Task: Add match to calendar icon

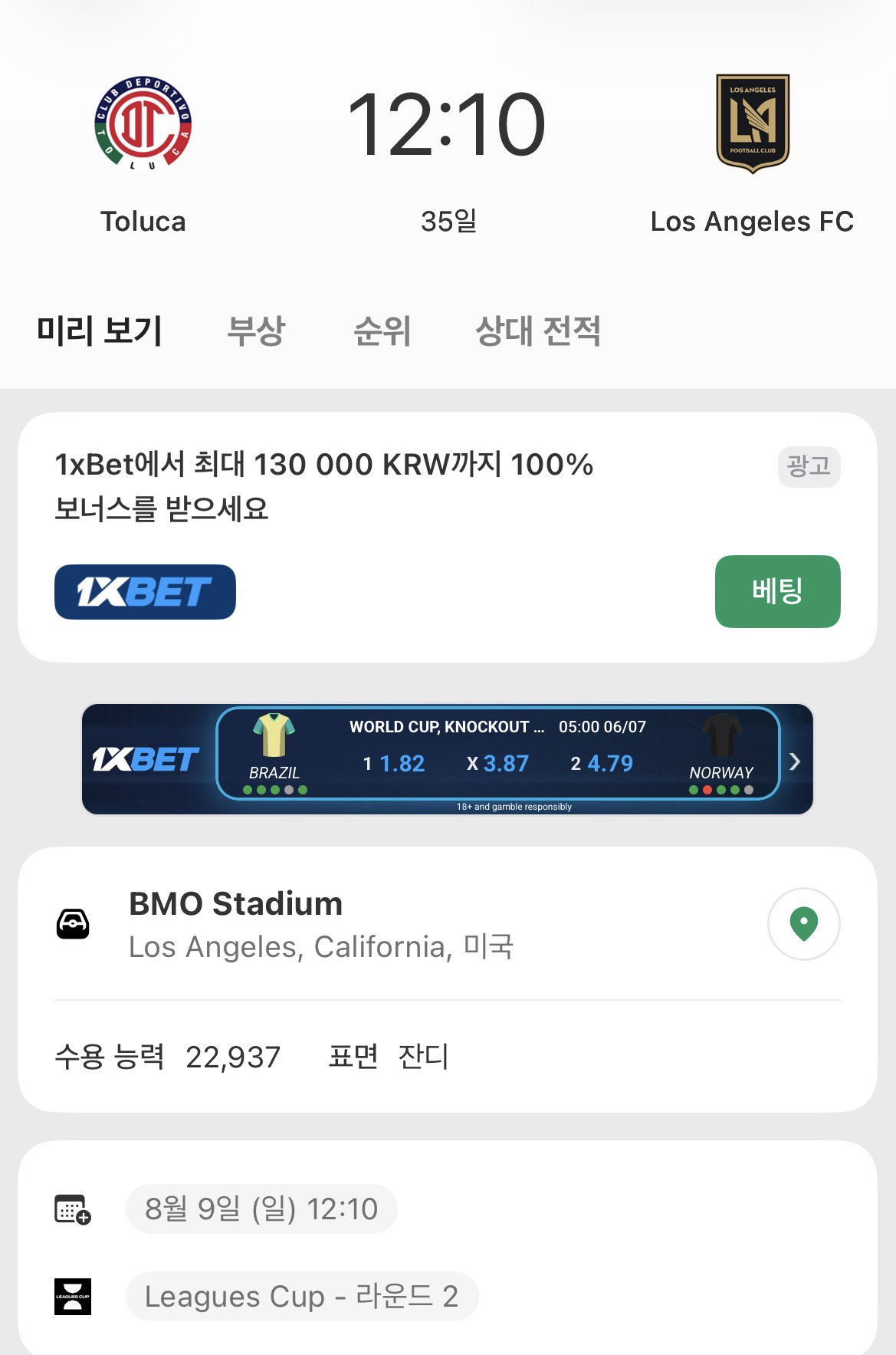Action: pyautogui.click(x=73, y=1209)
